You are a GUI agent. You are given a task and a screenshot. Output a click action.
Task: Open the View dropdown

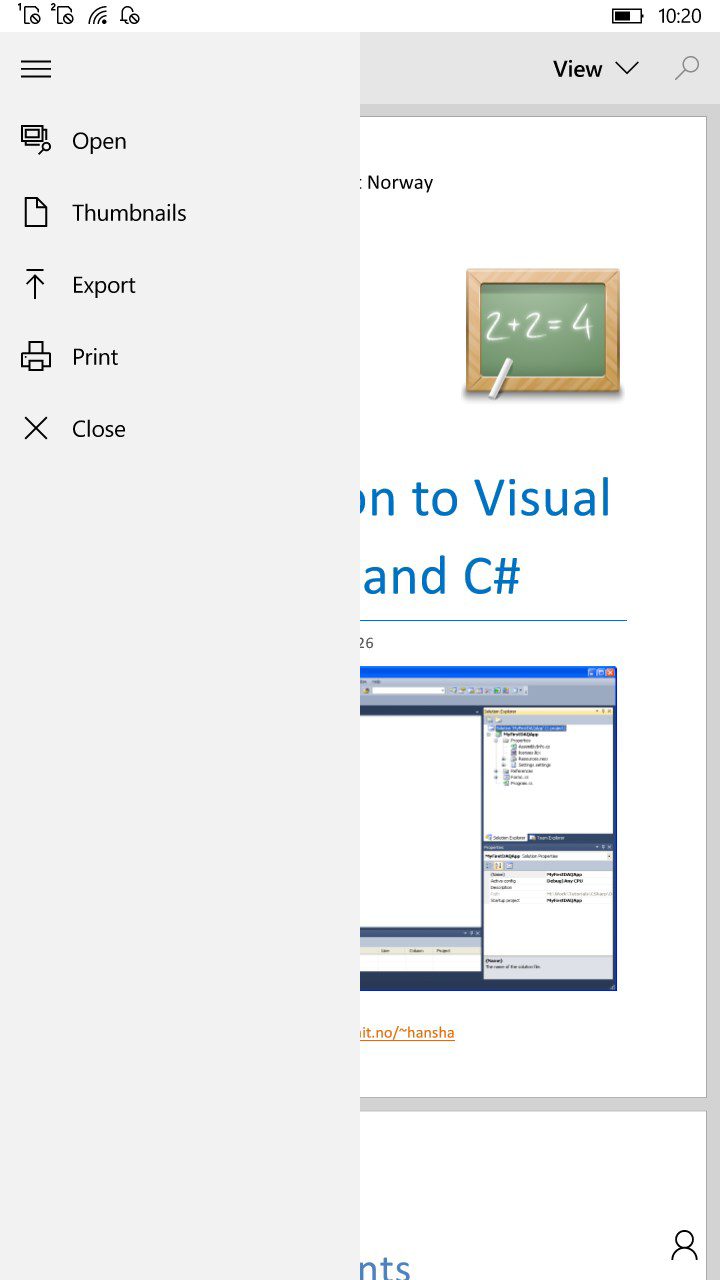pos(596,69)
